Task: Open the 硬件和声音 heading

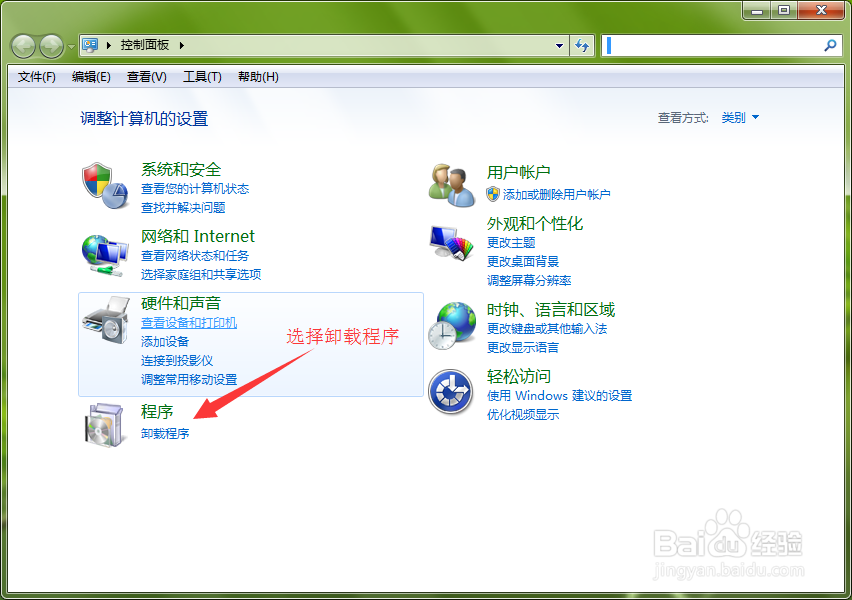Action: pos(181,303)
